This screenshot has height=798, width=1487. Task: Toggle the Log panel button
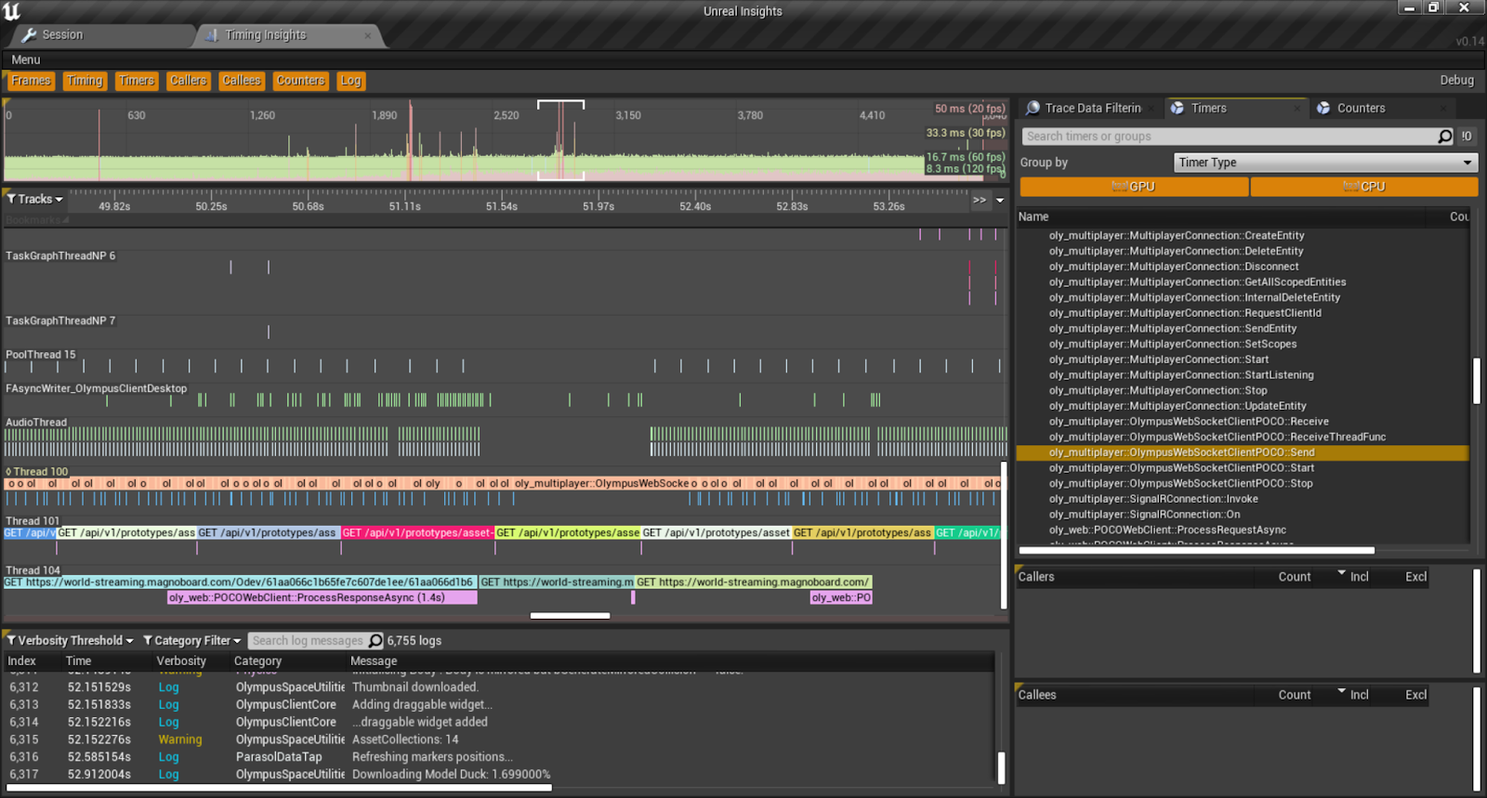[350, 81]
